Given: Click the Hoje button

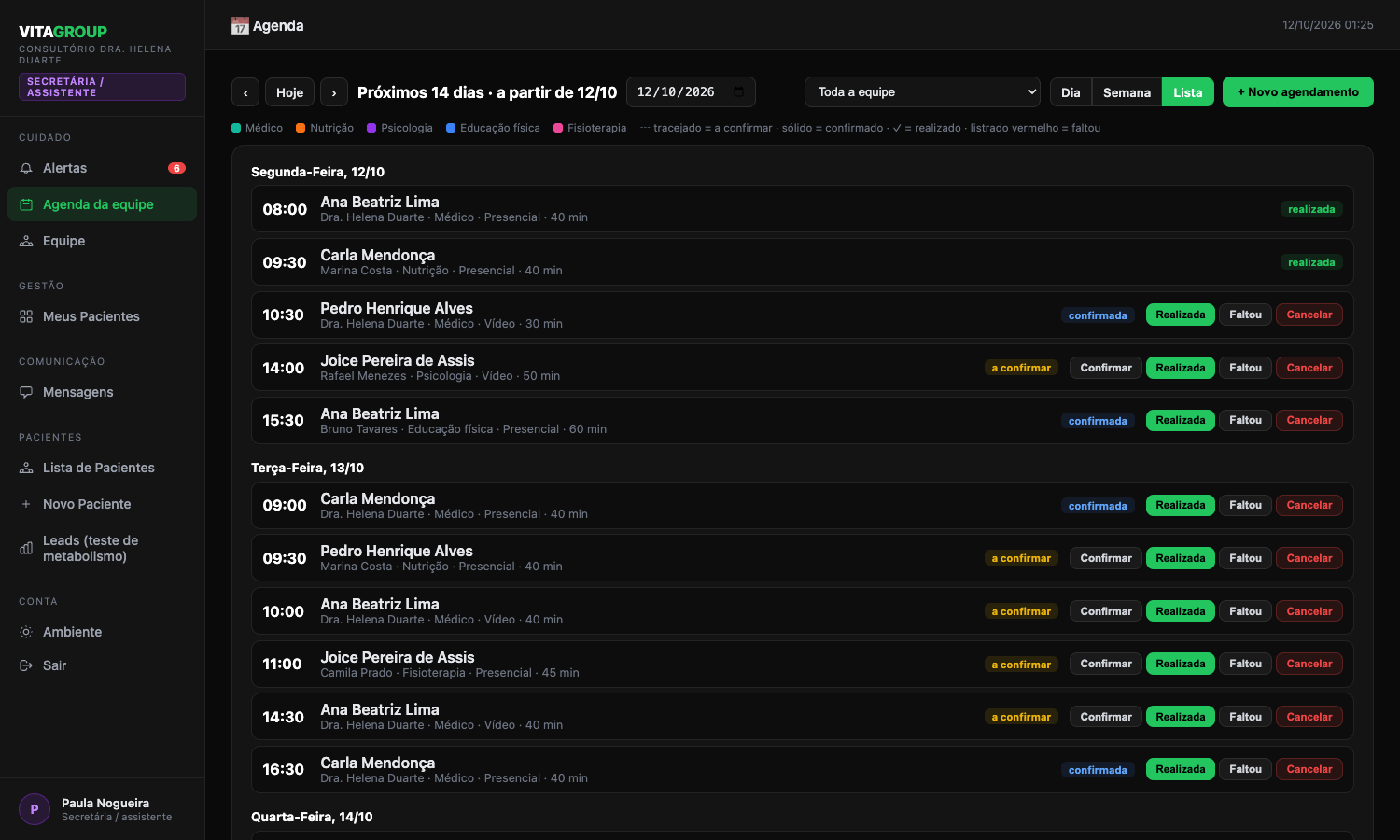Looking at the screenshot, I should (289, 92).
